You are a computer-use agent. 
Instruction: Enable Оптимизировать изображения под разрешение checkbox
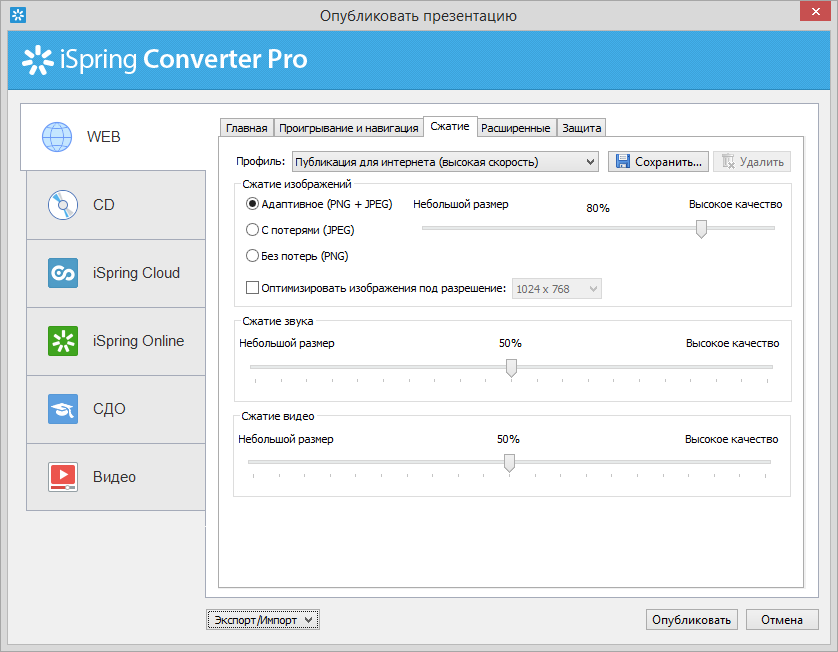pos(252,288)
